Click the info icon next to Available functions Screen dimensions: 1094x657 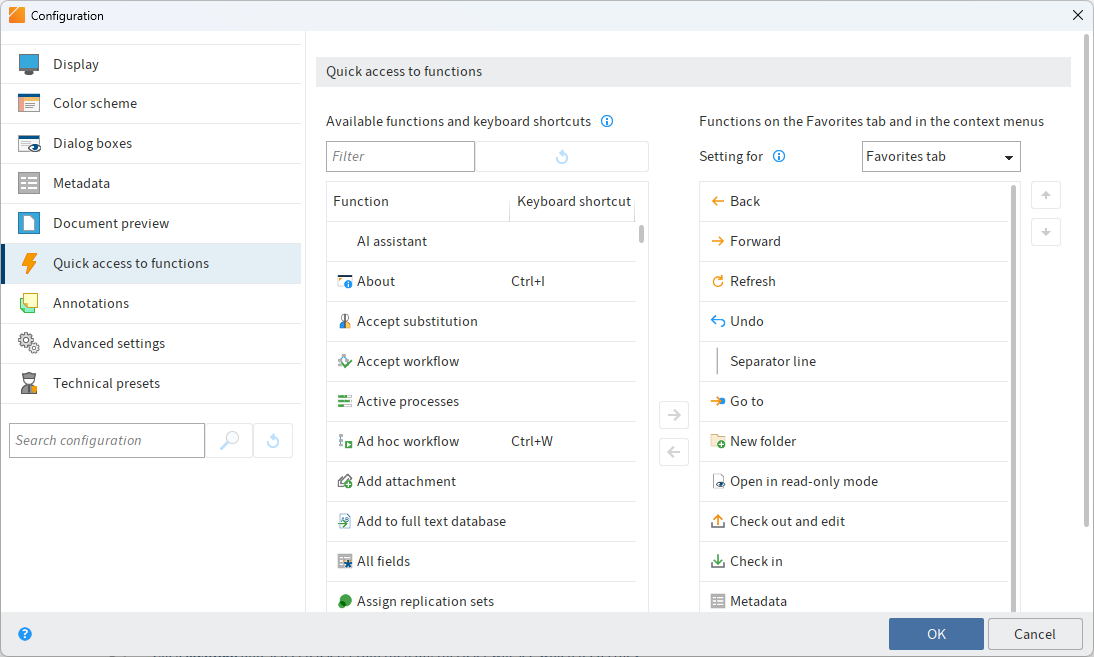coord(607,121)
